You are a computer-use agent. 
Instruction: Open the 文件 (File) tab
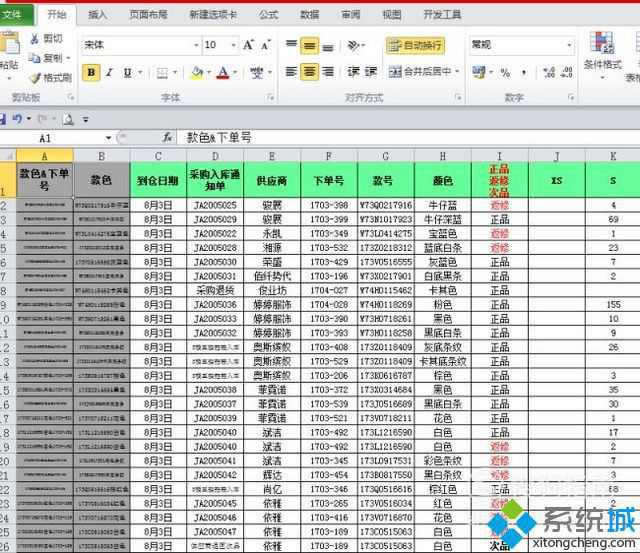tap(16, 15)
